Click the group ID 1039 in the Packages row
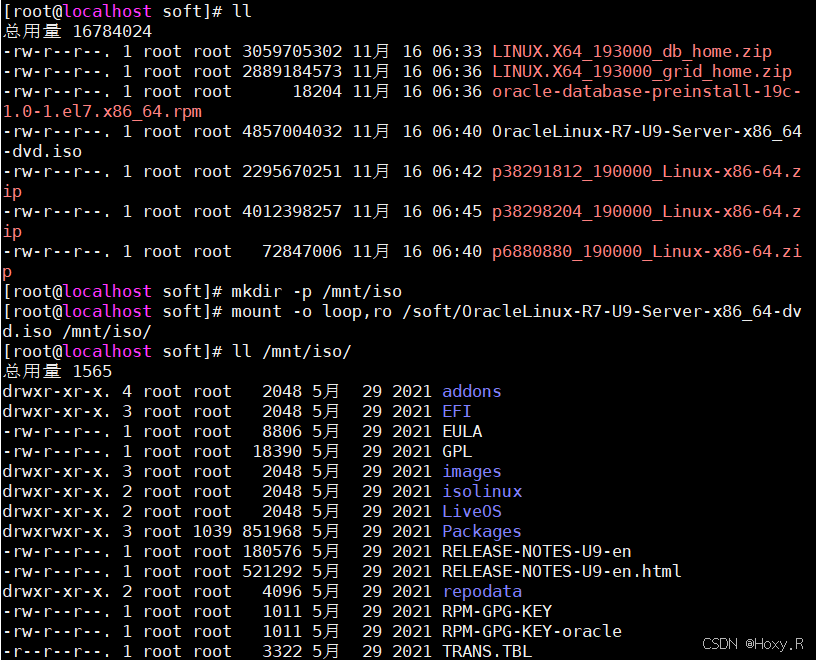Screen dimensions: 816x660 [212, 532]
